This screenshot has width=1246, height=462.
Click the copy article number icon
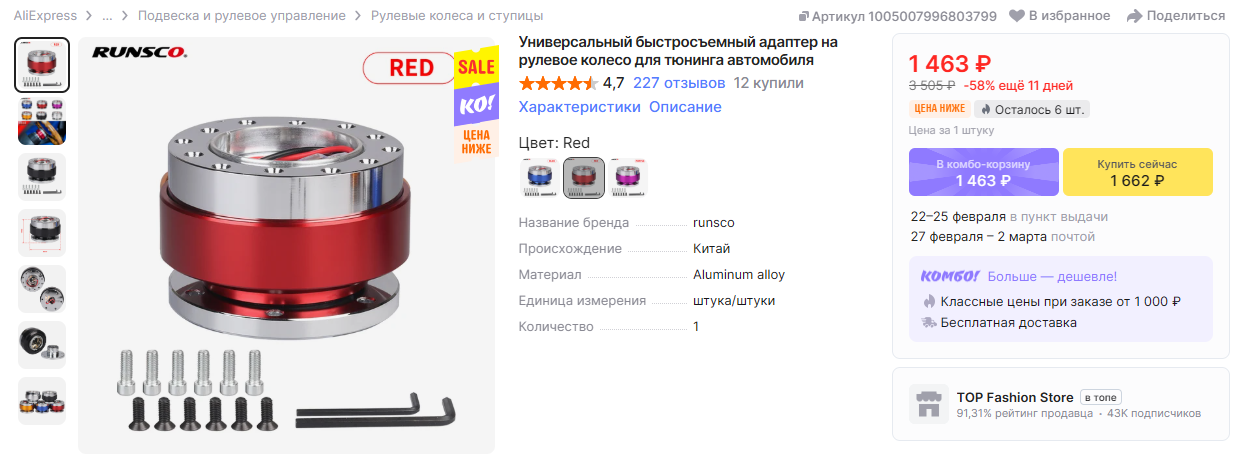pyautogui.click(x=803, y=16)
